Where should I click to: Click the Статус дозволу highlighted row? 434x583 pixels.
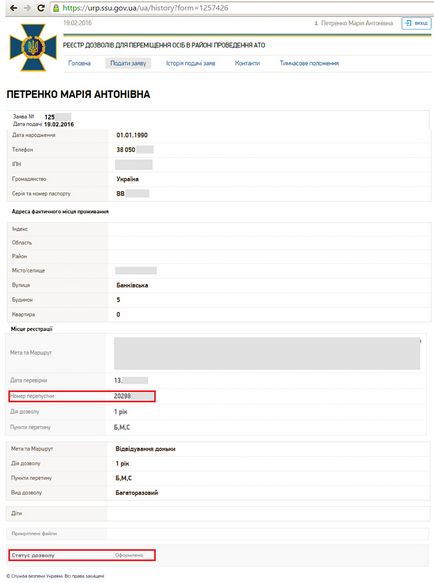[82, 555]
